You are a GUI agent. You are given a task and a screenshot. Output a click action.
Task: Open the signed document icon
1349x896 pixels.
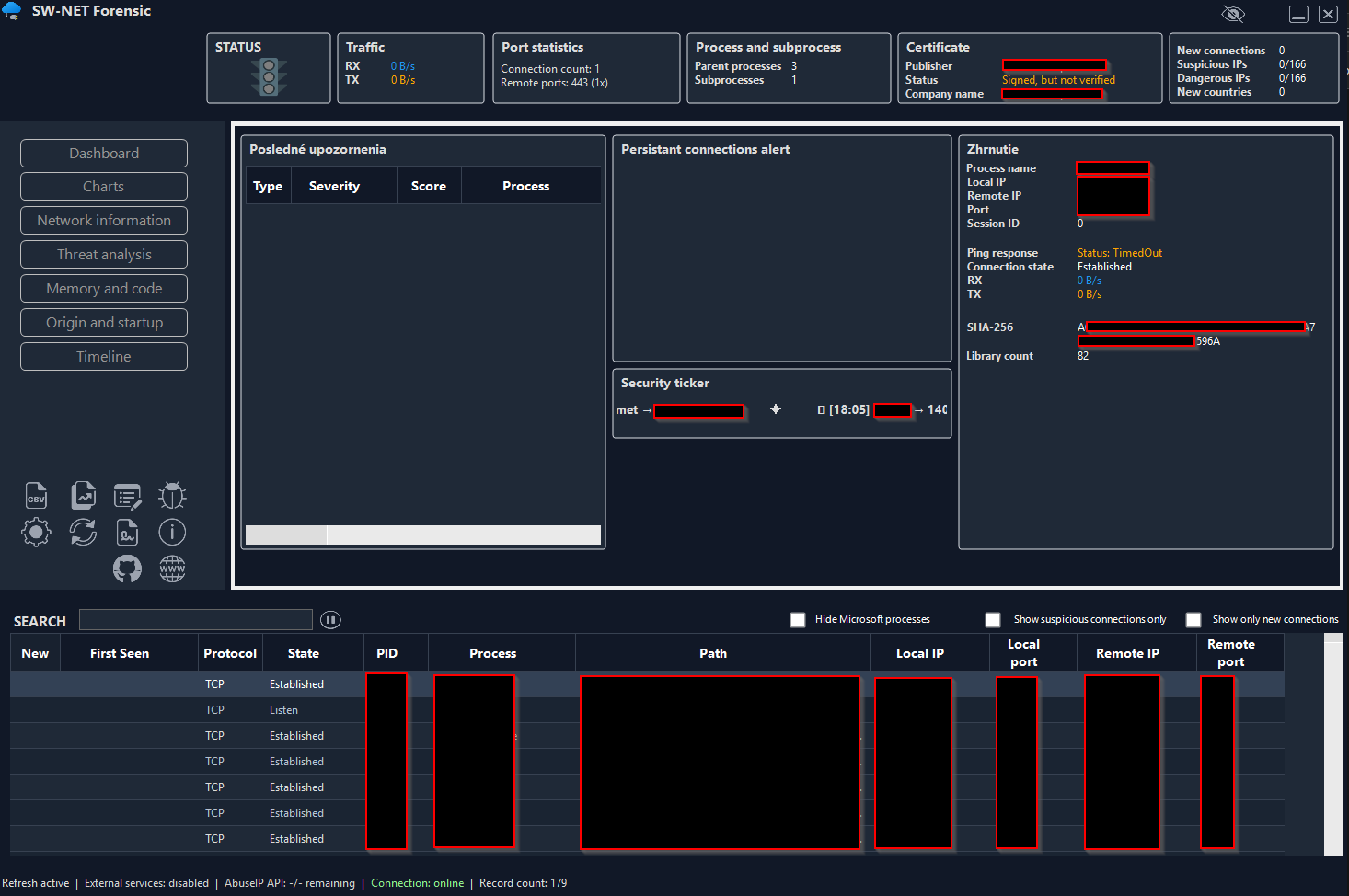click(127, 532)
